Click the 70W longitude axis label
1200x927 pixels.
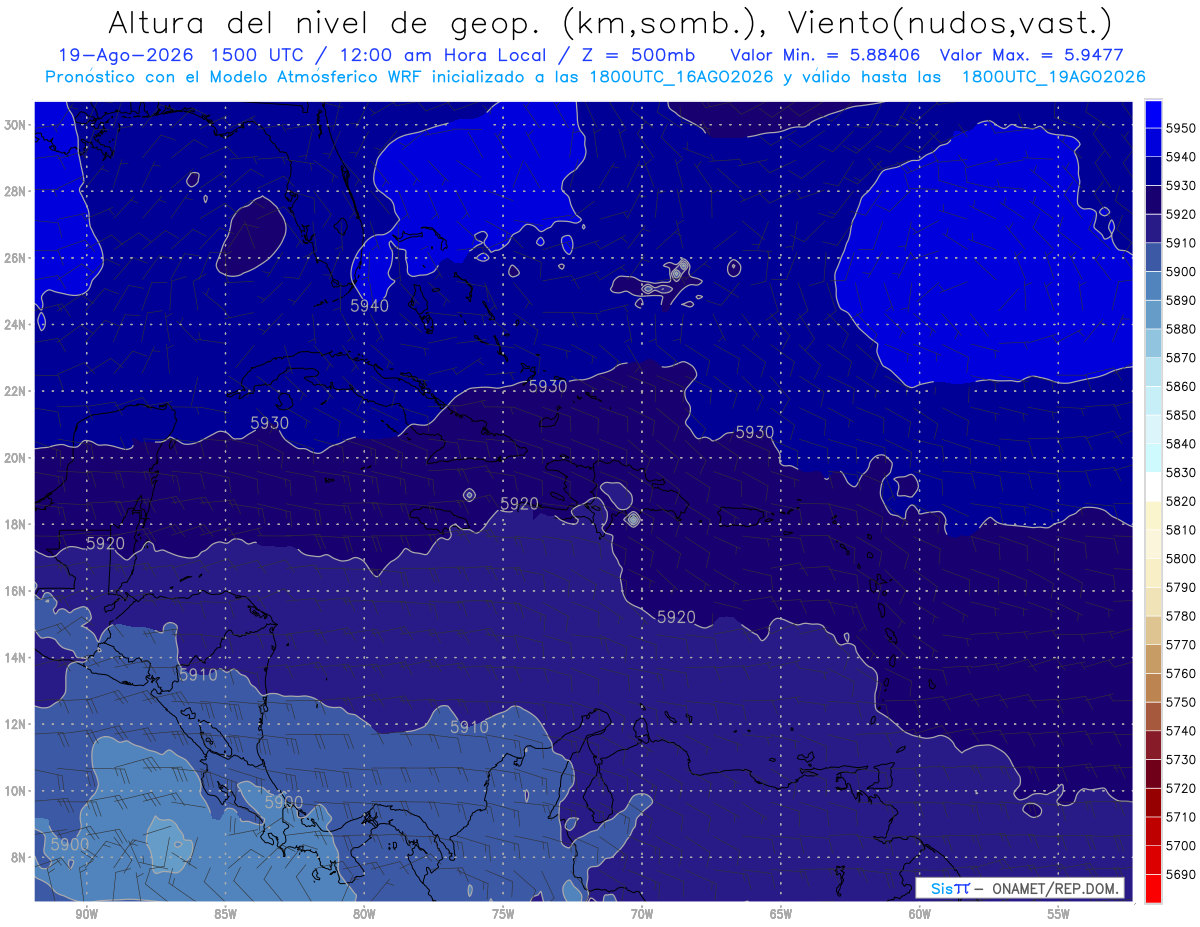pyautogui.click(x=642, y=914)
